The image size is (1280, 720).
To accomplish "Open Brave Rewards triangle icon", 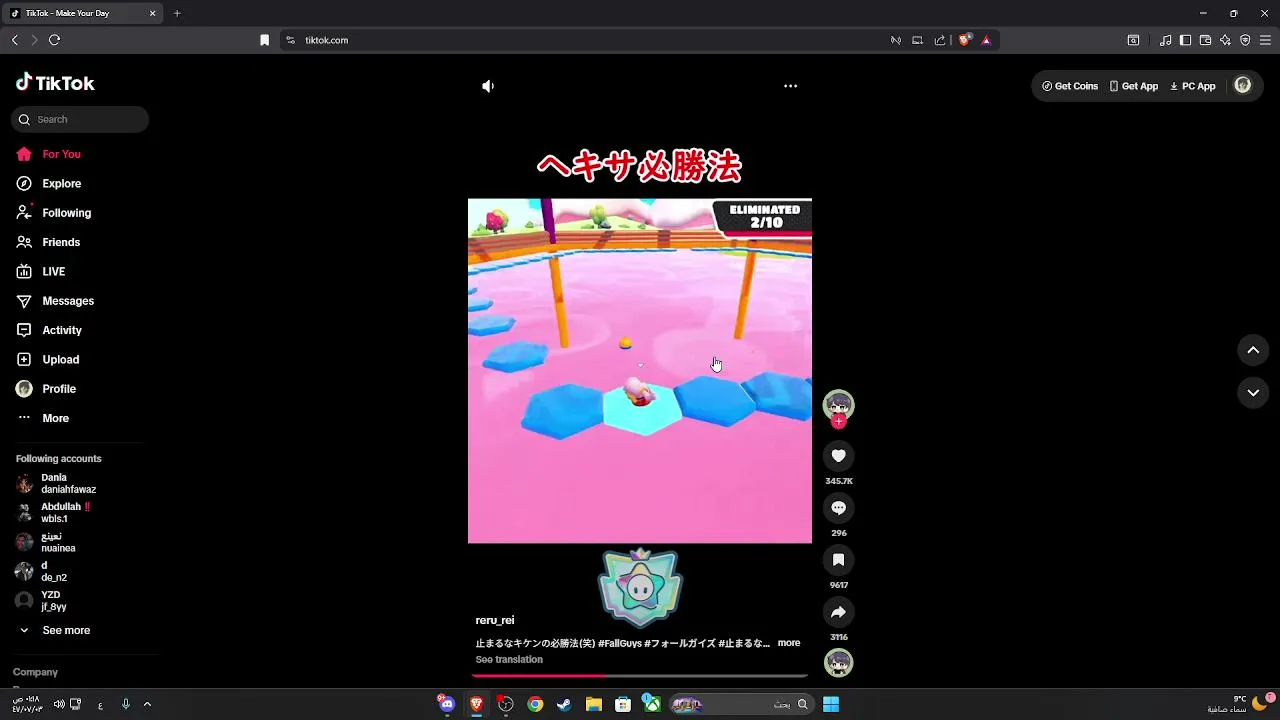I will tap(986, 40).
